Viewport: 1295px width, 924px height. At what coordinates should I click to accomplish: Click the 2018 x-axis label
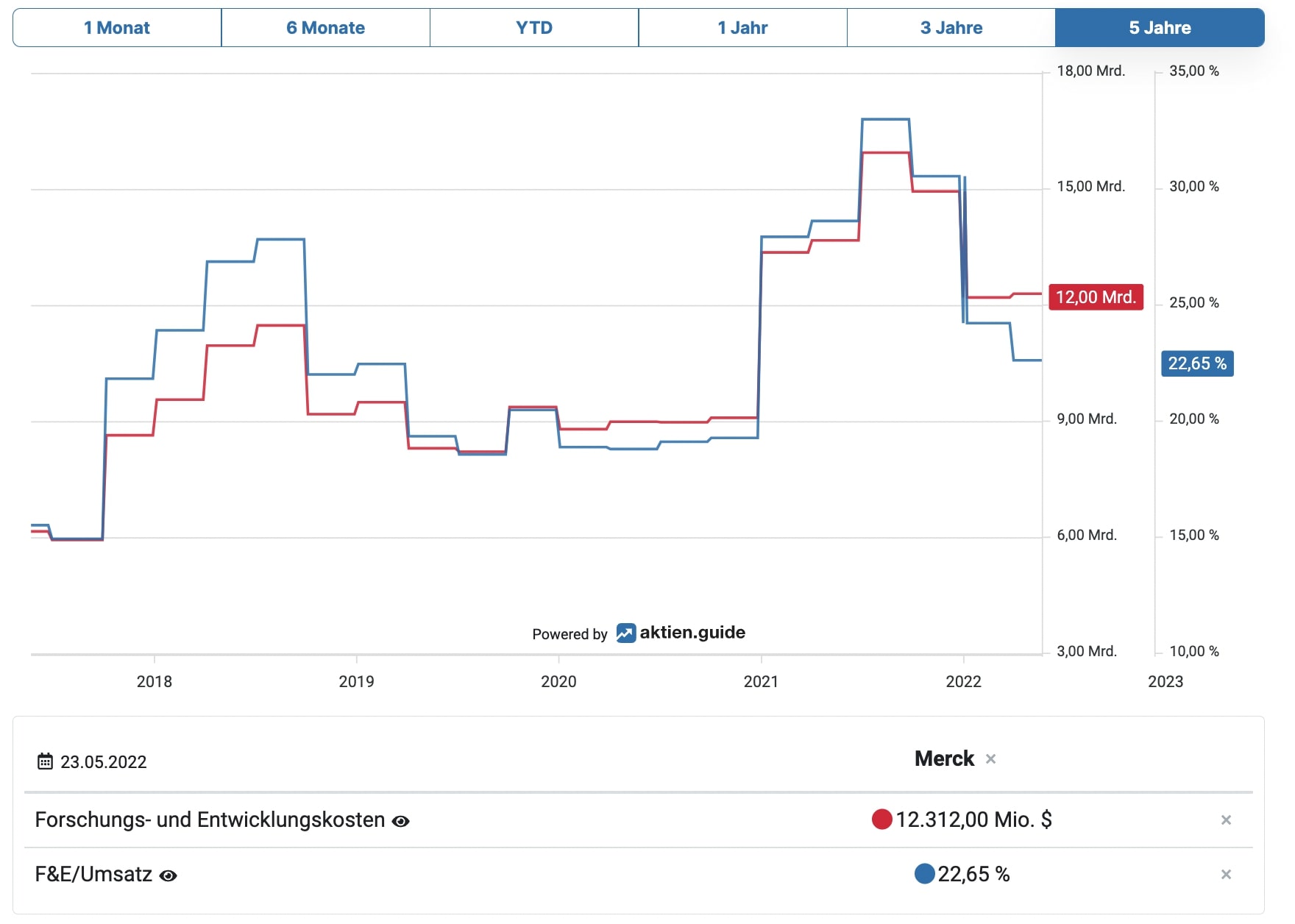tap(155, 682)
